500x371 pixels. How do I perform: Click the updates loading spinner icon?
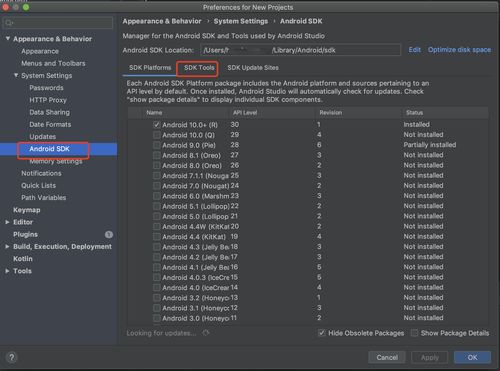tap(206, 333)
